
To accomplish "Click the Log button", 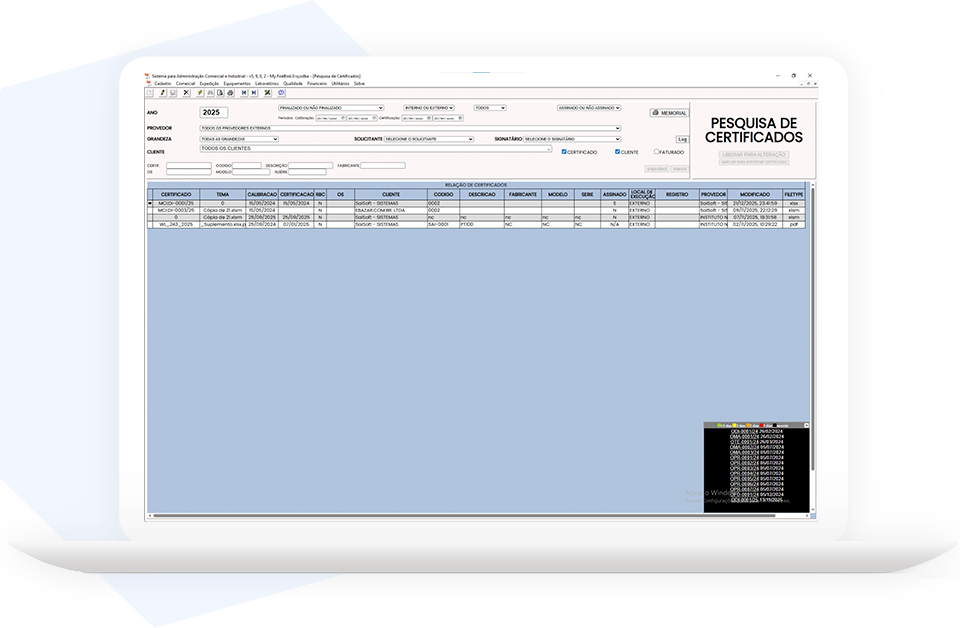I will pyautogui.click(x=682, y=140).
